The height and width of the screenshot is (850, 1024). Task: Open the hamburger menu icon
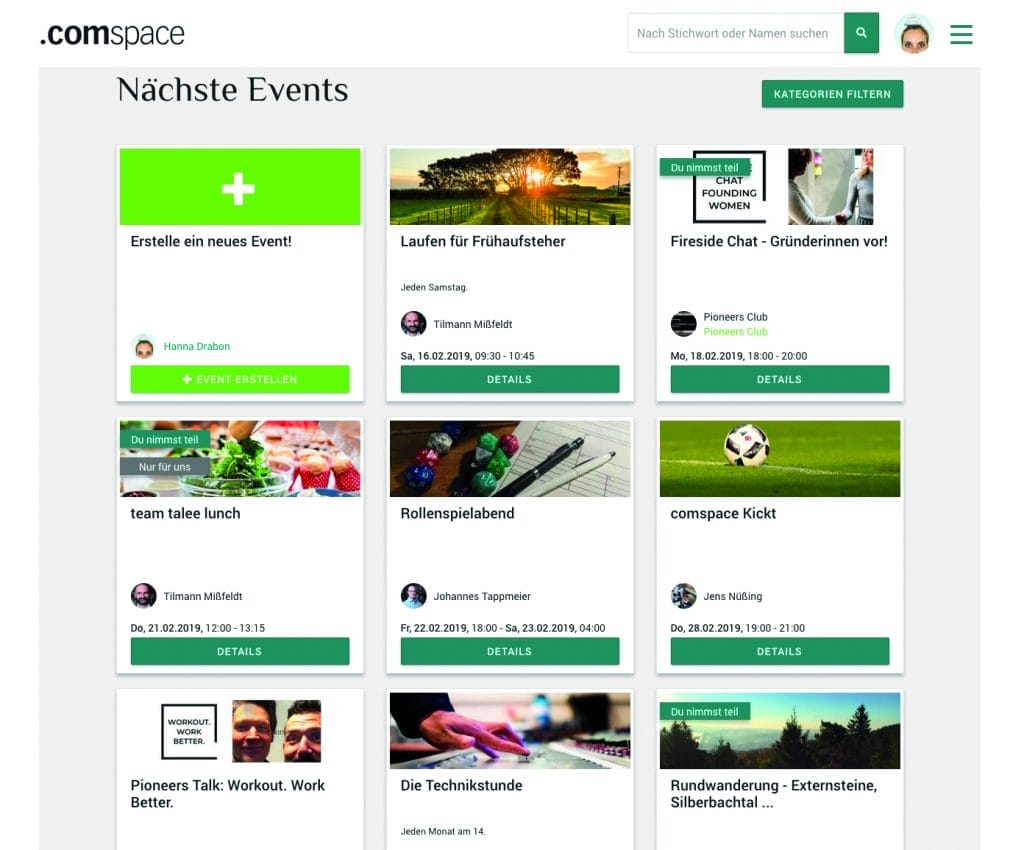(961, 34)
